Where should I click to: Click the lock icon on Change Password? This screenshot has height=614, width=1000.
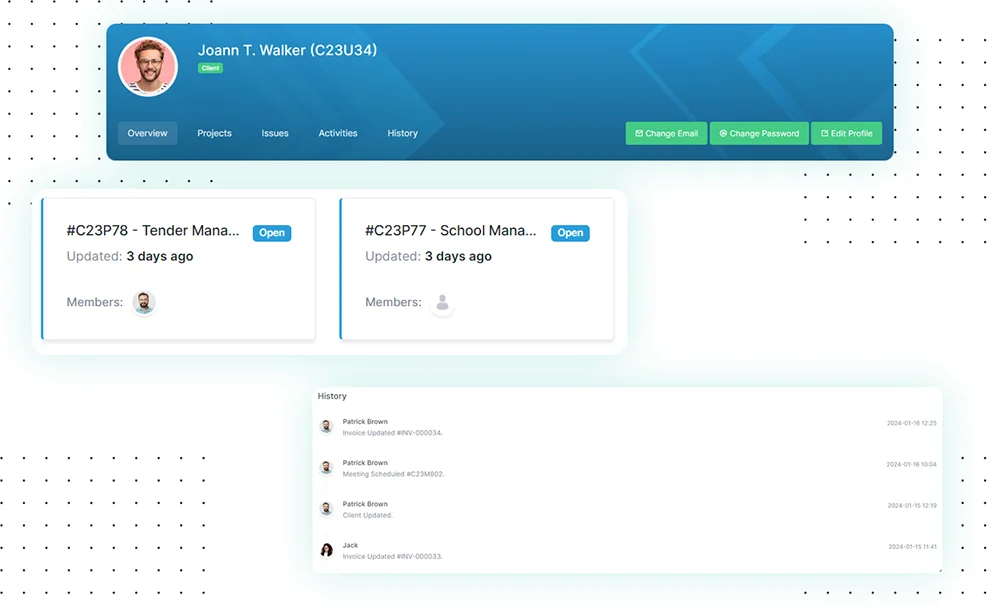723,134
